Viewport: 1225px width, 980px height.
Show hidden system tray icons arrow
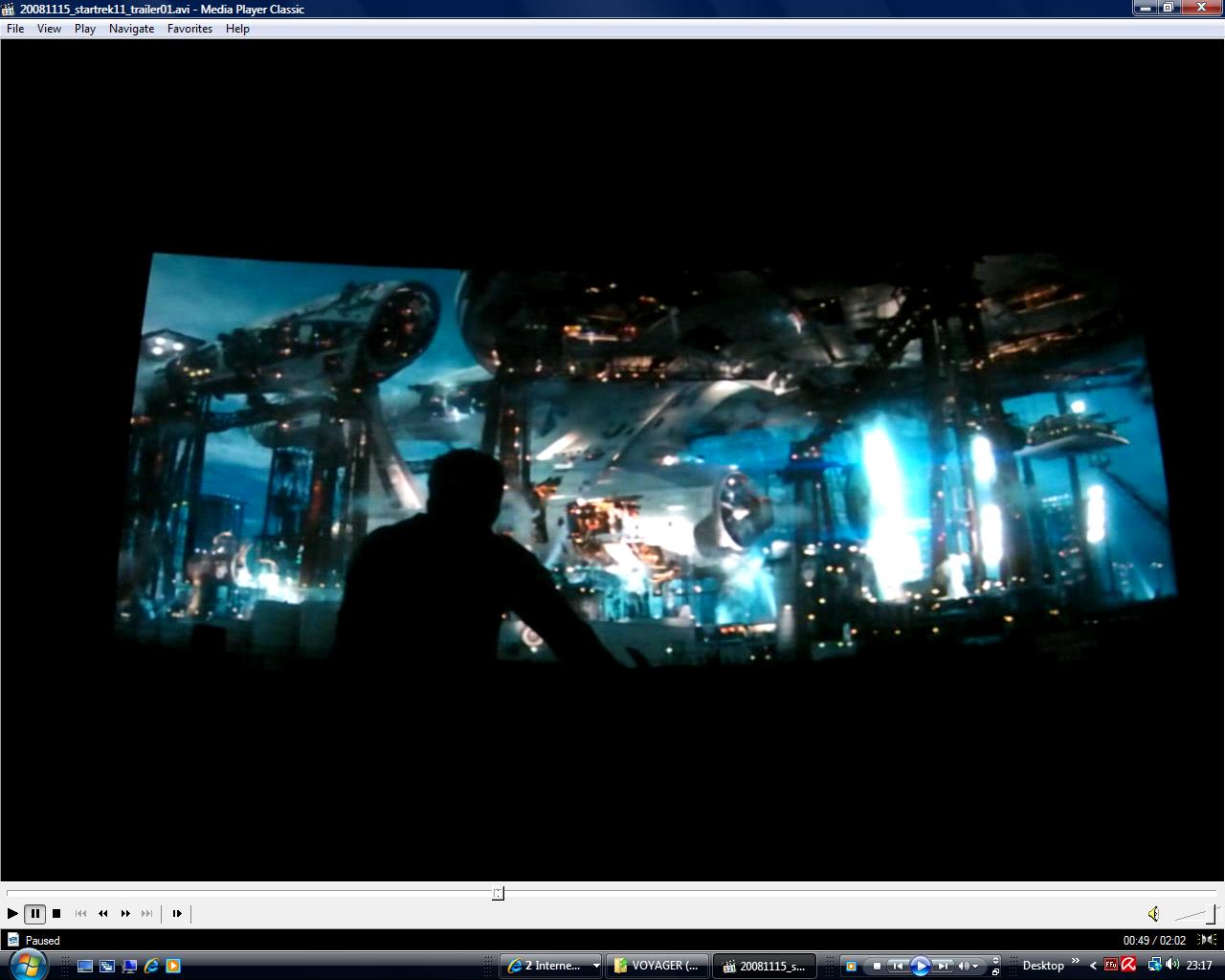[x=1093, y=966]
